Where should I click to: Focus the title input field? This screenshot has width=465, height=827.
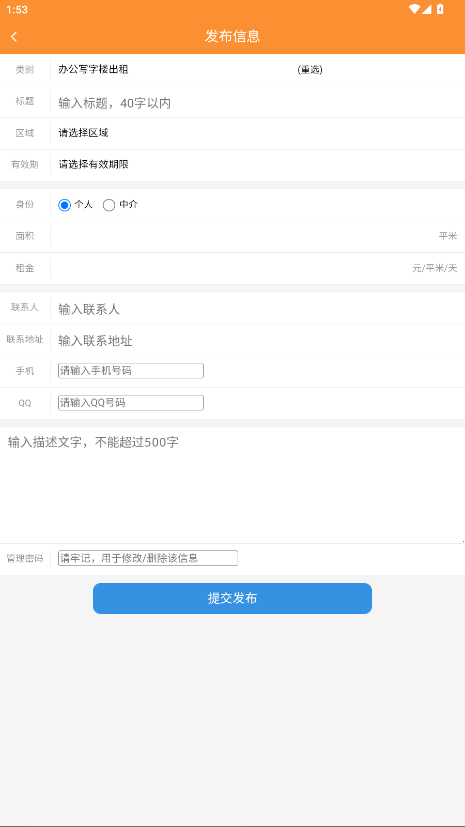[257, 103]
